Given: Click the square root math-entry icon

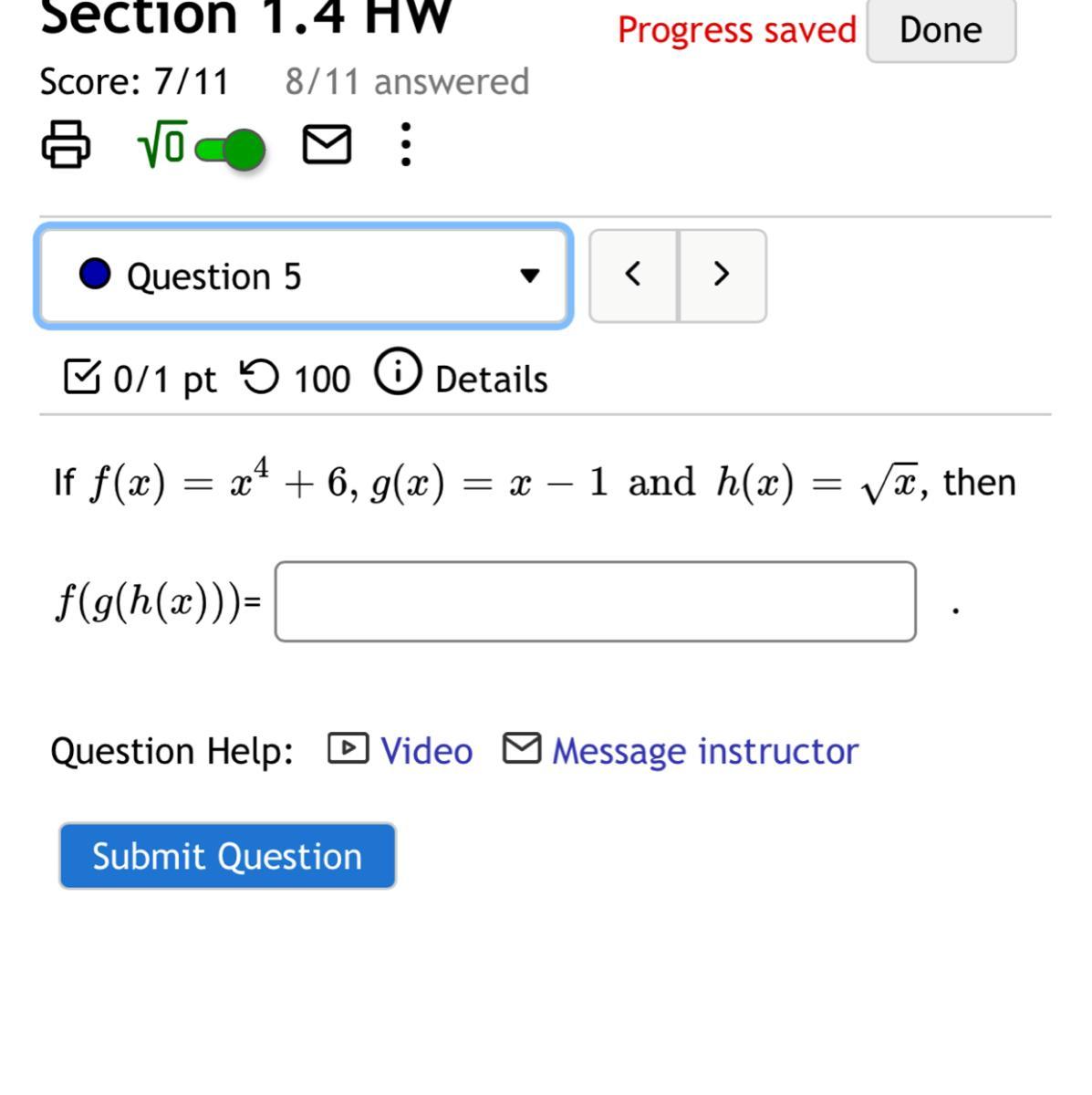Looking at the screenshot, I should 161,145.
